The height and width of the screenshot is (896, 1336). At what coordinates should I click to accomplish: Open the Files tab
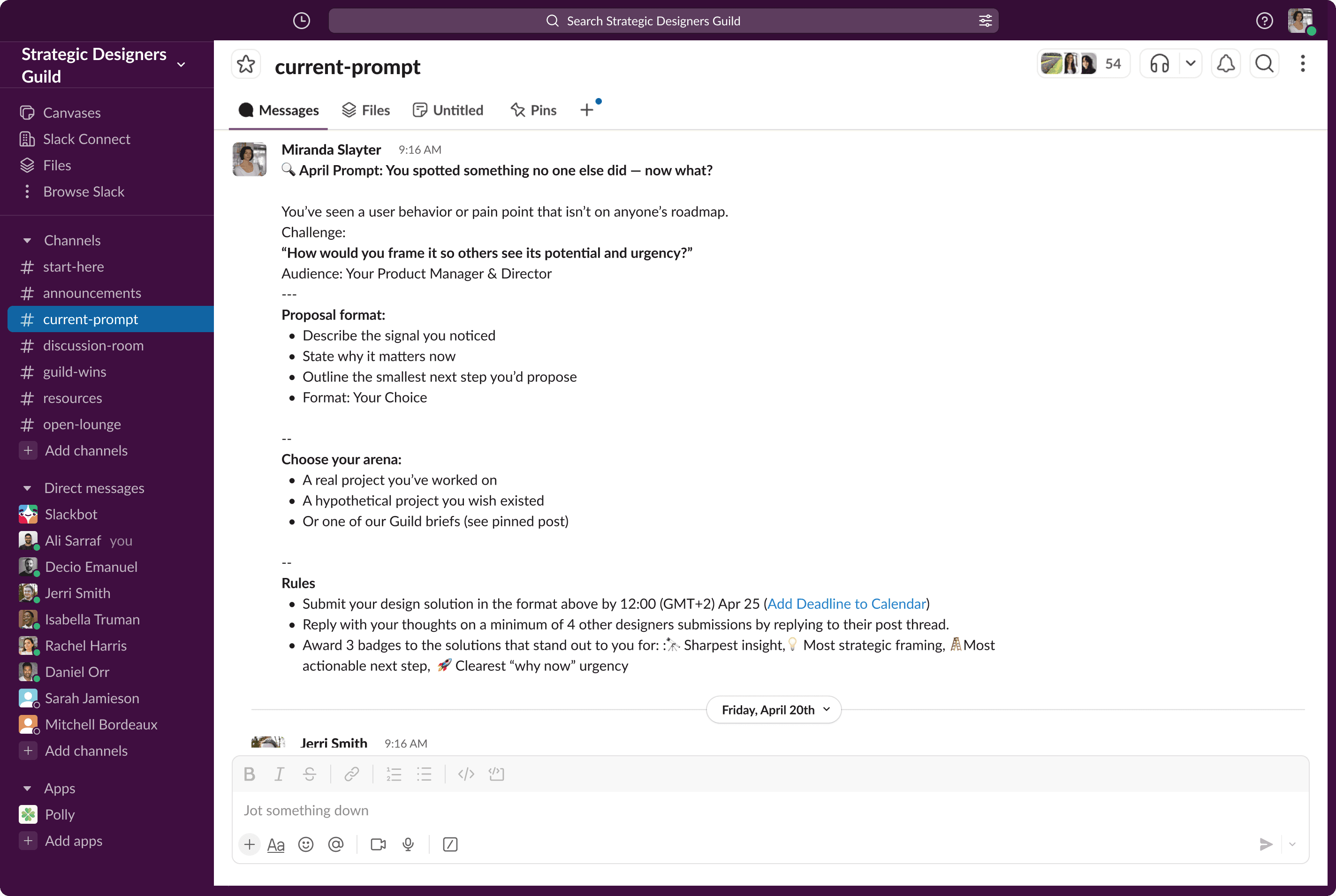click(x=366, y=110)
